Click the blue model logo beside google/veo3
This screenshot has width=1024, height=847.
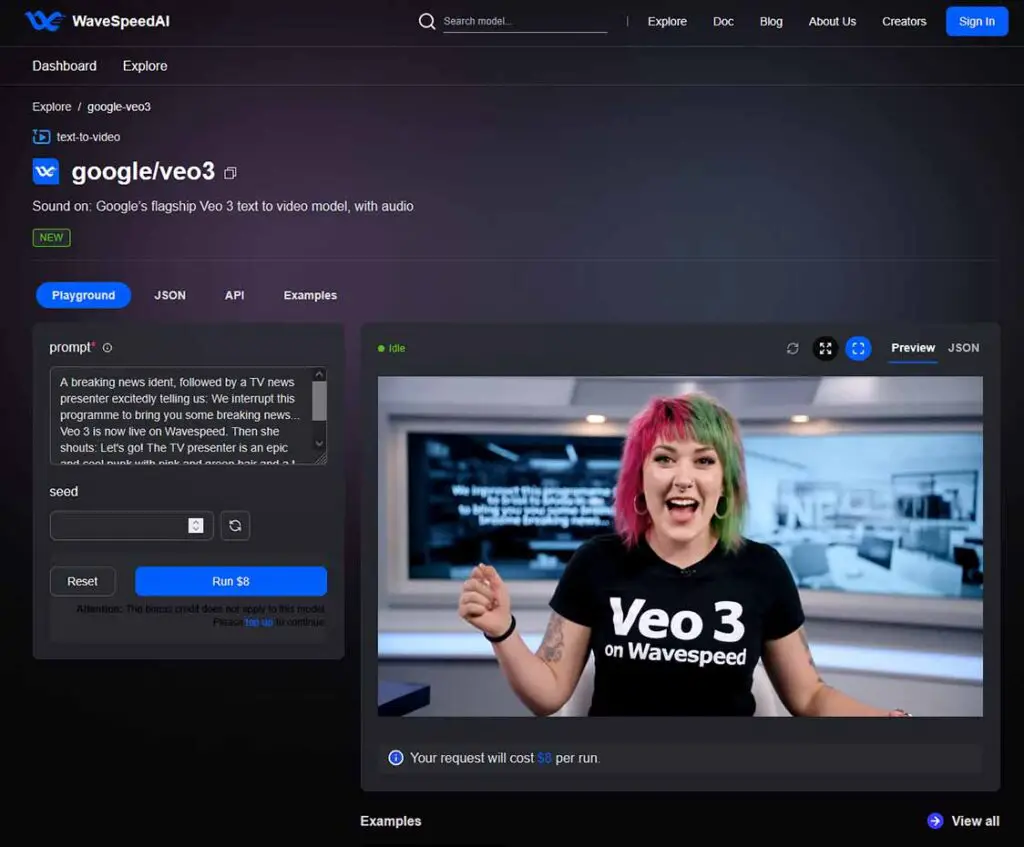point(46,172)
